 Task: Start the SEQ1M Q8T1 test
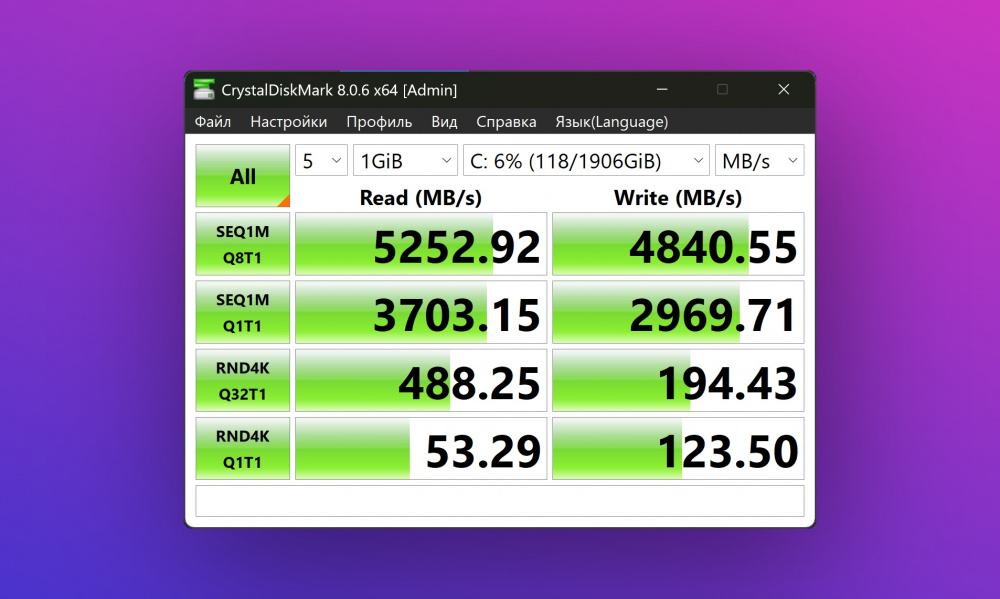tap(242, 244)
